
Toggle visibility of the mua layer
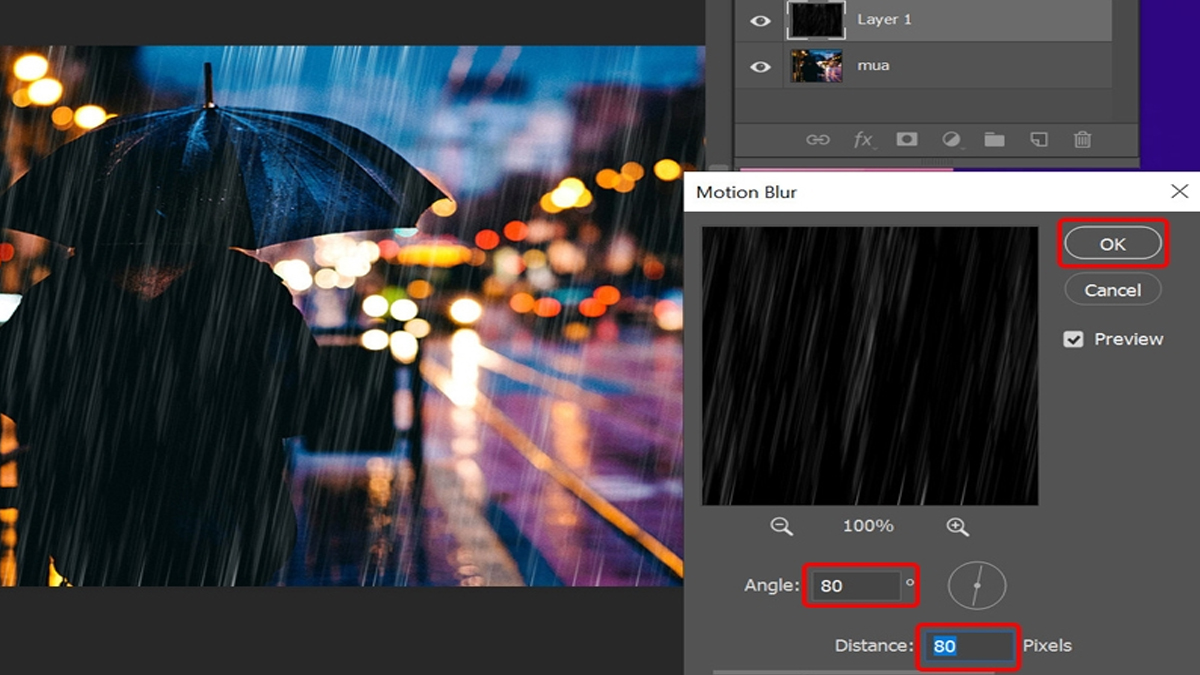click(x=760, y=66)
